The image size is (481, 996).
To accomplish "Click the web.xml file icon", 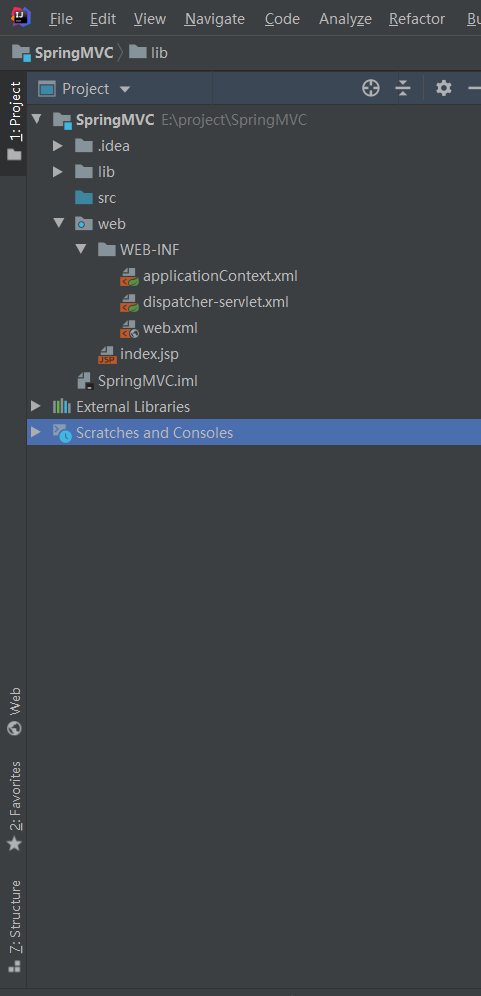I will pos(130,328).
